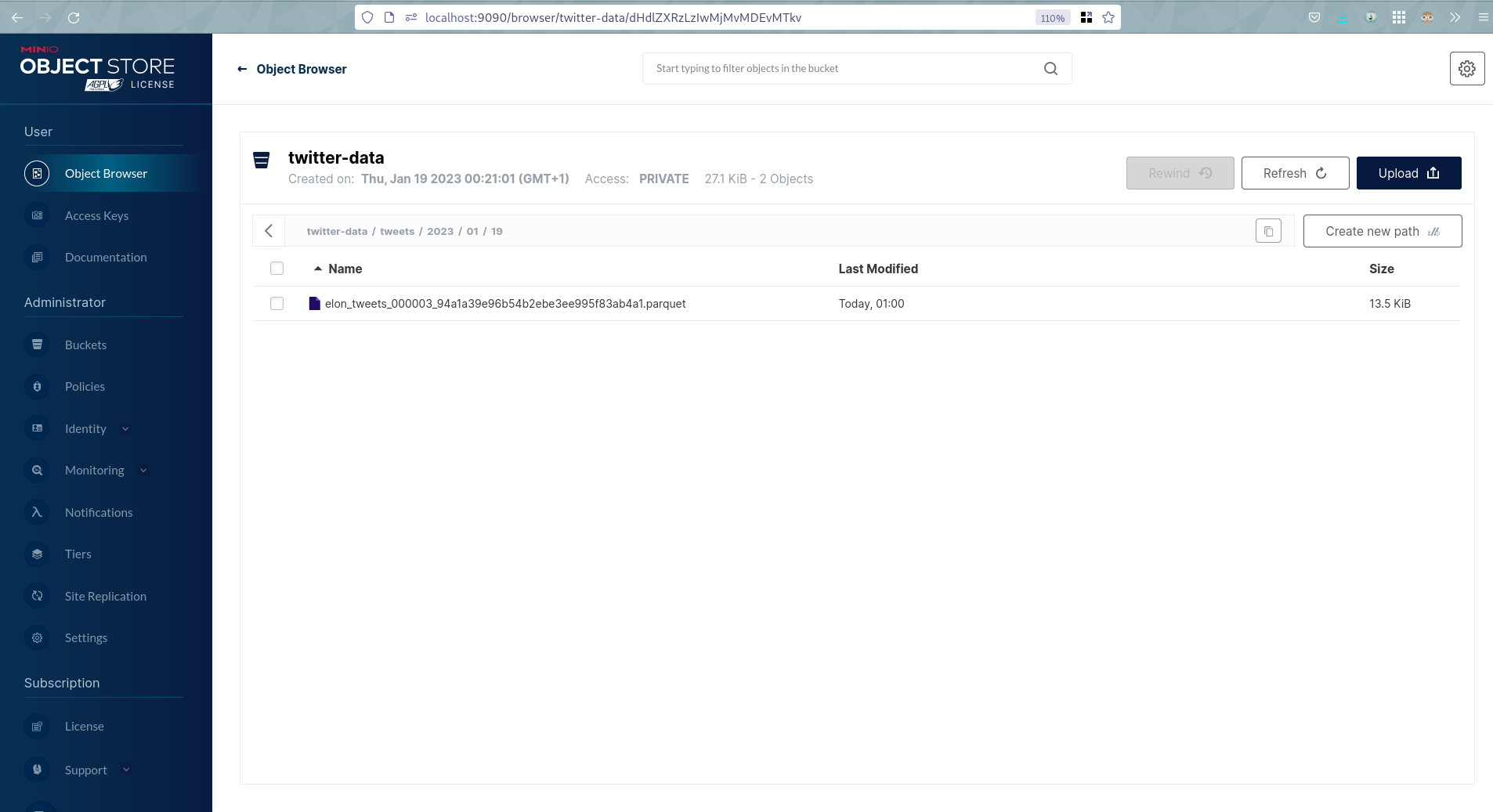Image resolution: width=1493 pixels, height=812 pixels.
Task: Click the Support sidebar icon
Action: pos(37,770)
